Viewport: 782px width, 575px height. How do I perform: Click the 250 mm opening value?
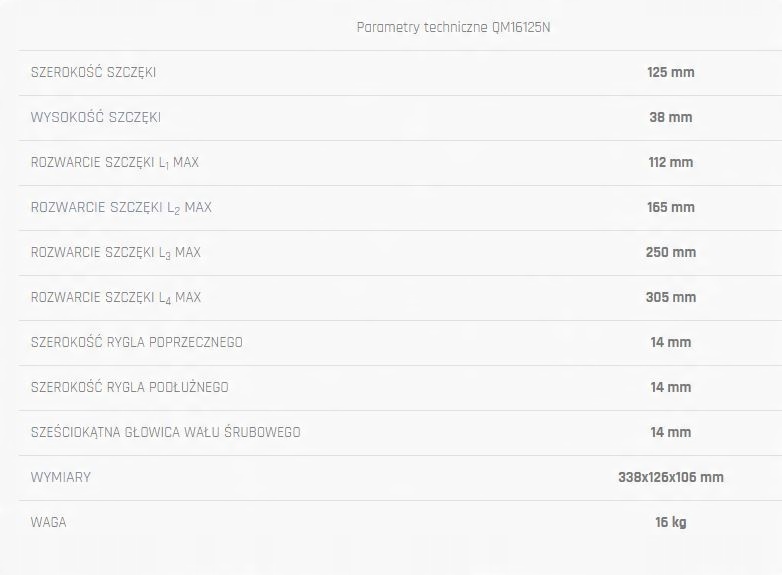coord(670,252)
